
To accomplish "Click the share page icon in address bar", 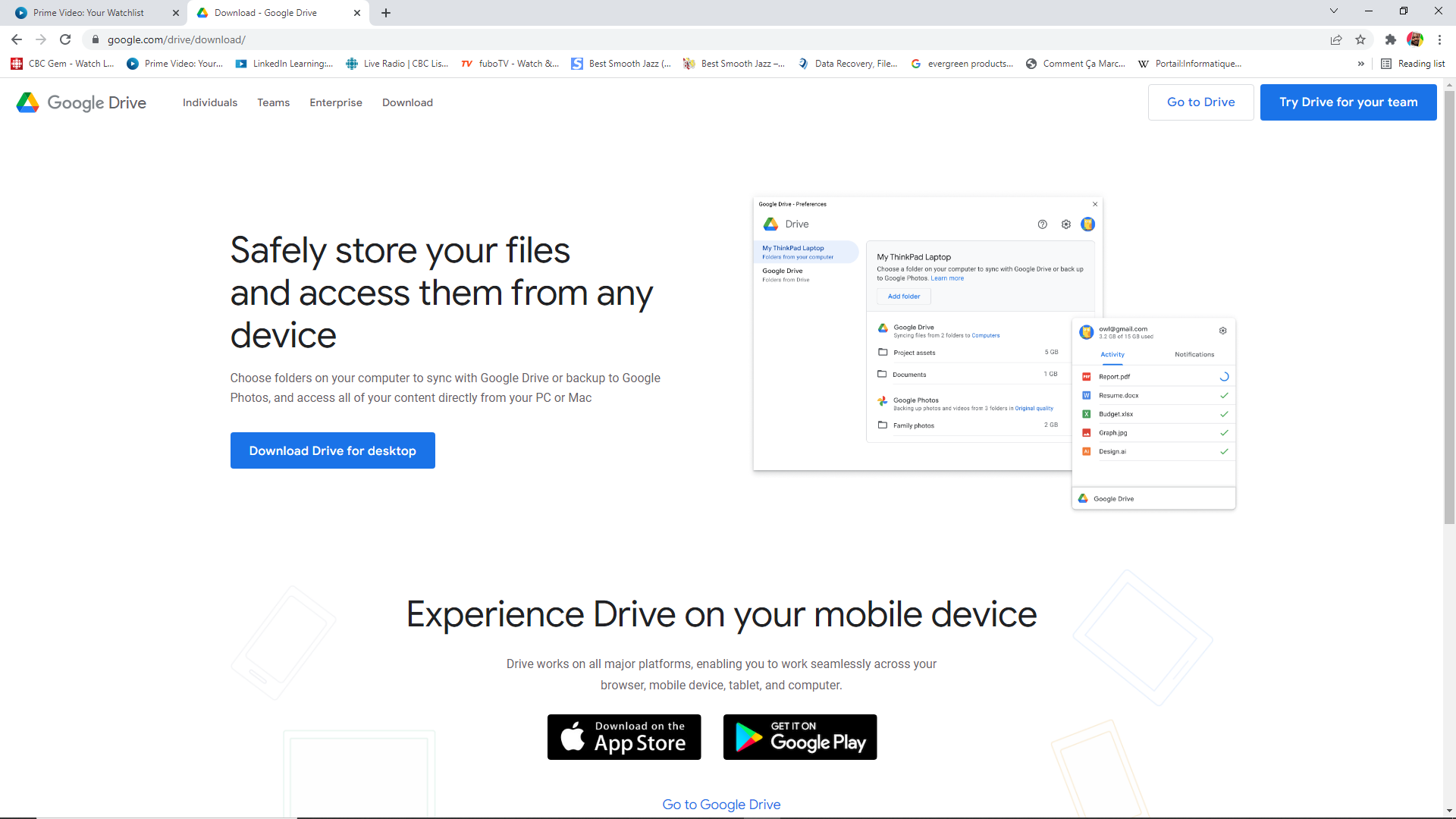I will (x=1336, y=39).
